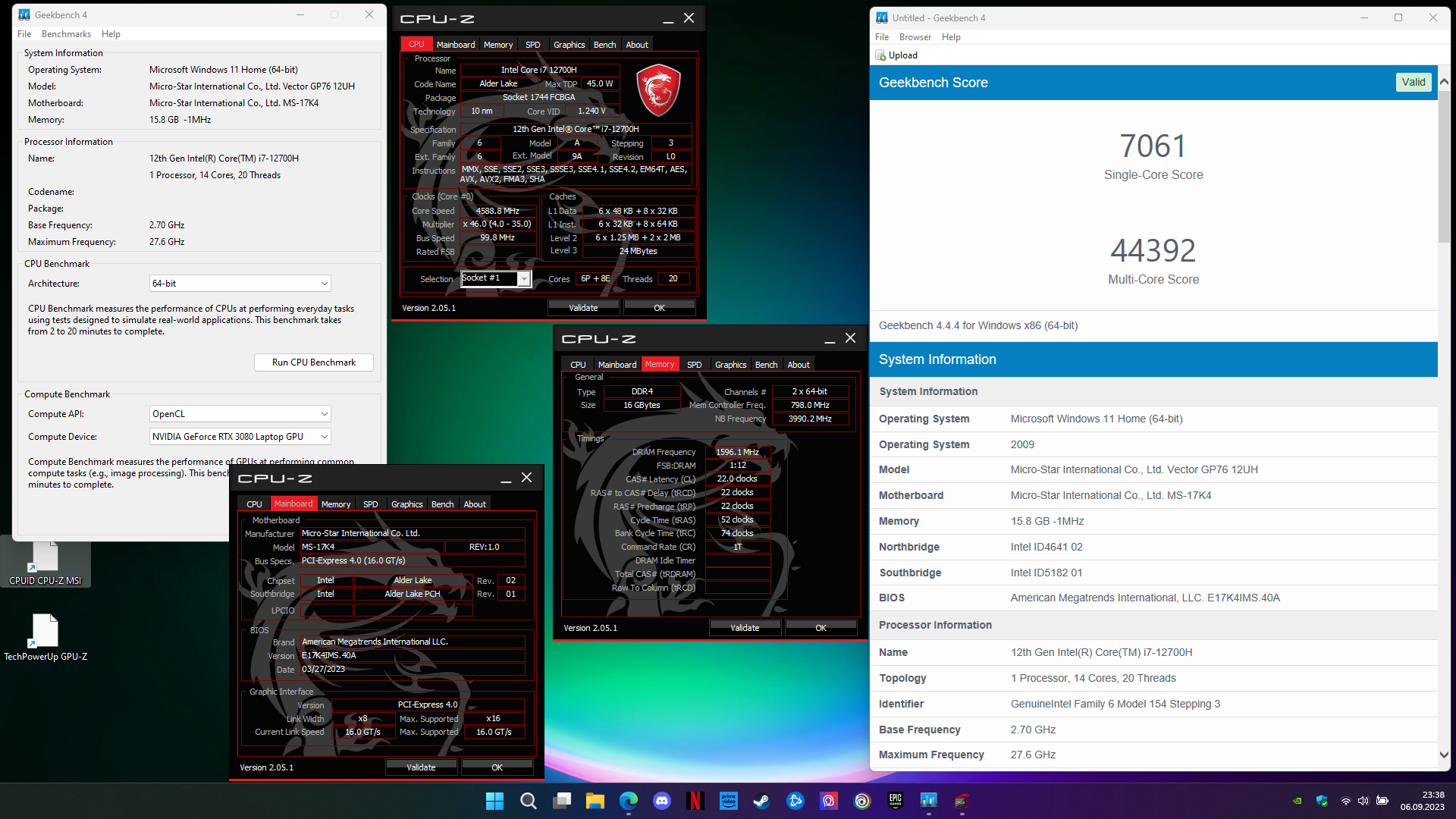Click Validate in CPU-Z Mainboard window
The height and width of the screenshot is (819, 1456).
(421, 767)
